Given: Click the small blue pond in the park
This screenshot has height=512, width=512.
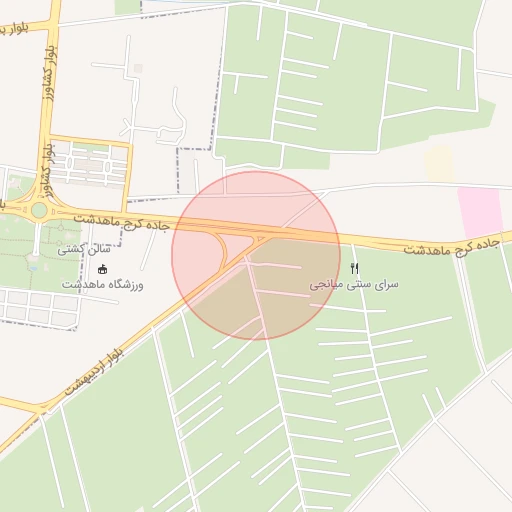Looking at the screenshot, I should pyautogui.click(x=32, y=268).
